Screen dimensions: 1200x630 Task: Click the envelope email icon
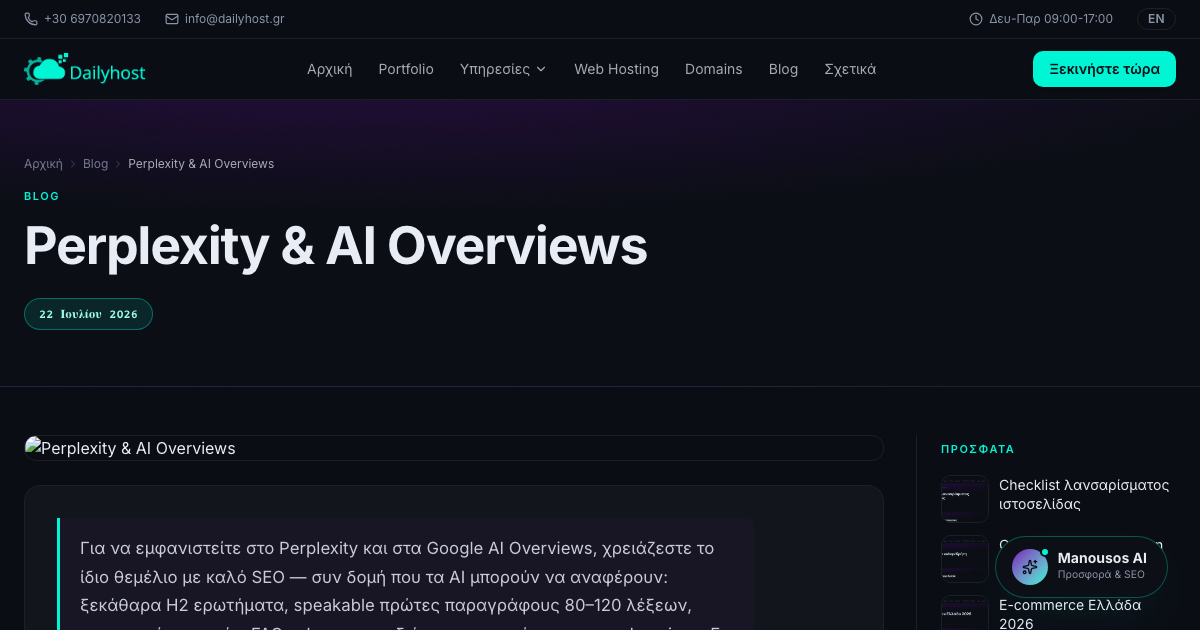click(172, 19)
